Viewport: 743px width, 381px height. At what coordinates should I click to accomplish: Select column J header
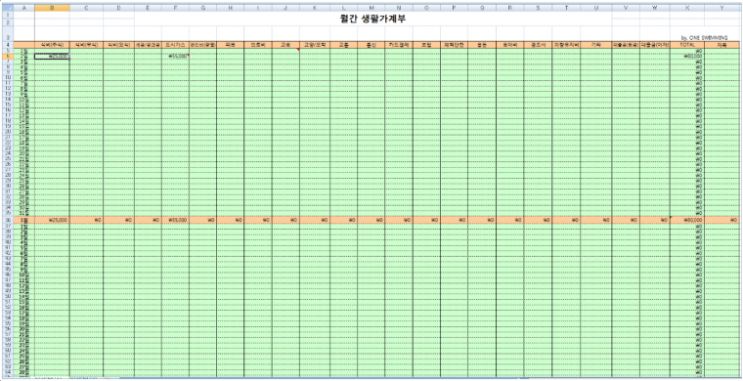click(x=286, y=8)
